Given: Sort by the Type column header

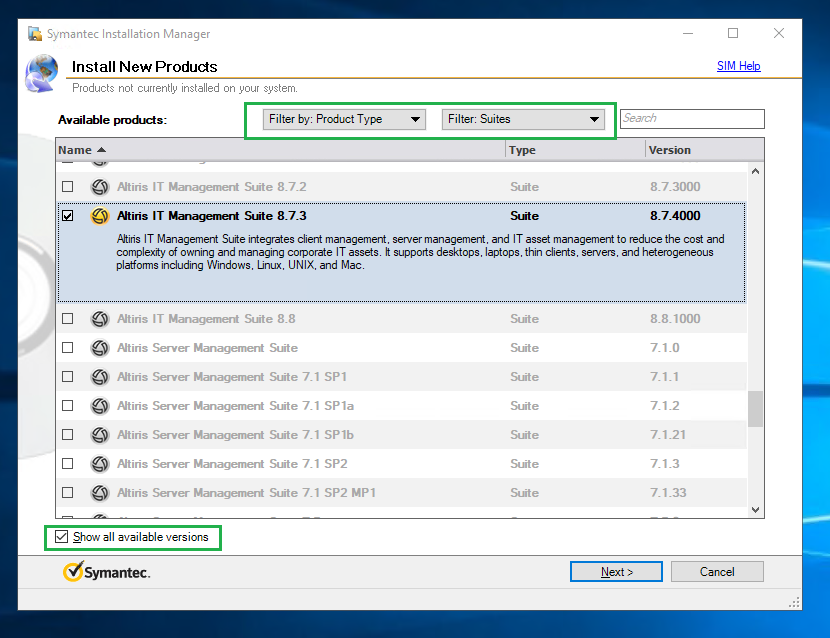Looking at the screenshot, I should tap(575, 150).
